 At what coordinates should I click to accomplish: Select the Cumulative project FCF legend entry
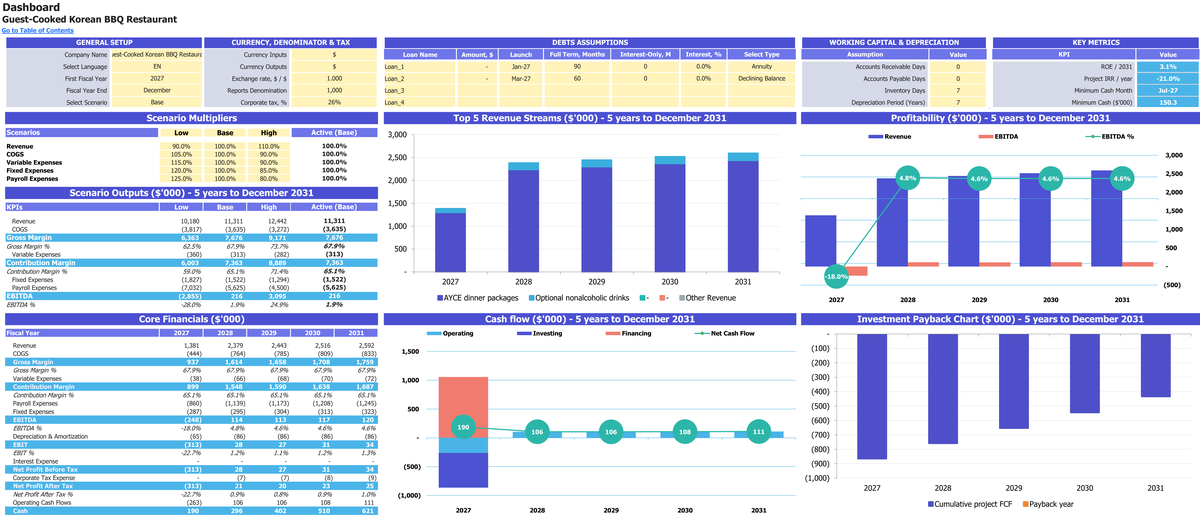970,503
